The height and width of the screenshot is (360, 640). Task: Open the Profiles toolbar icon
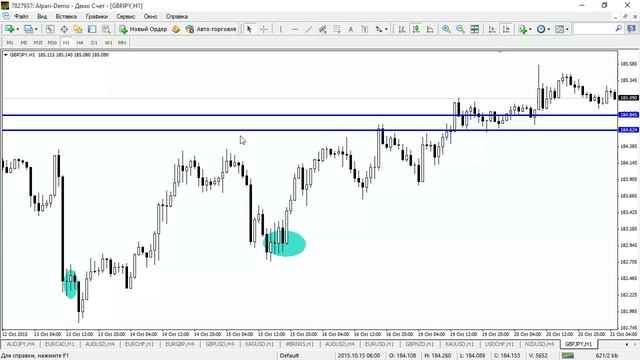pyautogui.click(x=28, y=29)
